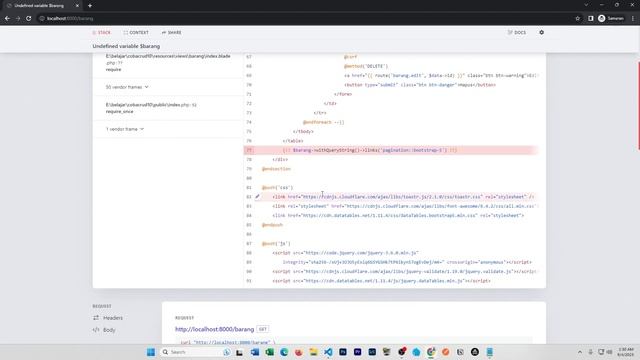Open the DOCS link

coord(517,32)
